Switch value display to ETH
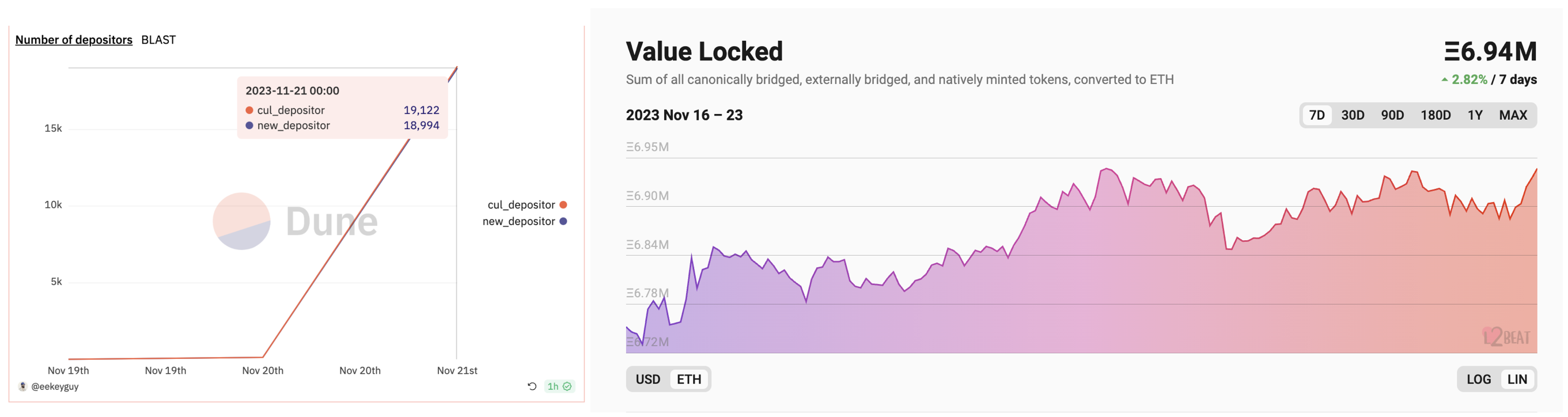 [x=688, y=379]
